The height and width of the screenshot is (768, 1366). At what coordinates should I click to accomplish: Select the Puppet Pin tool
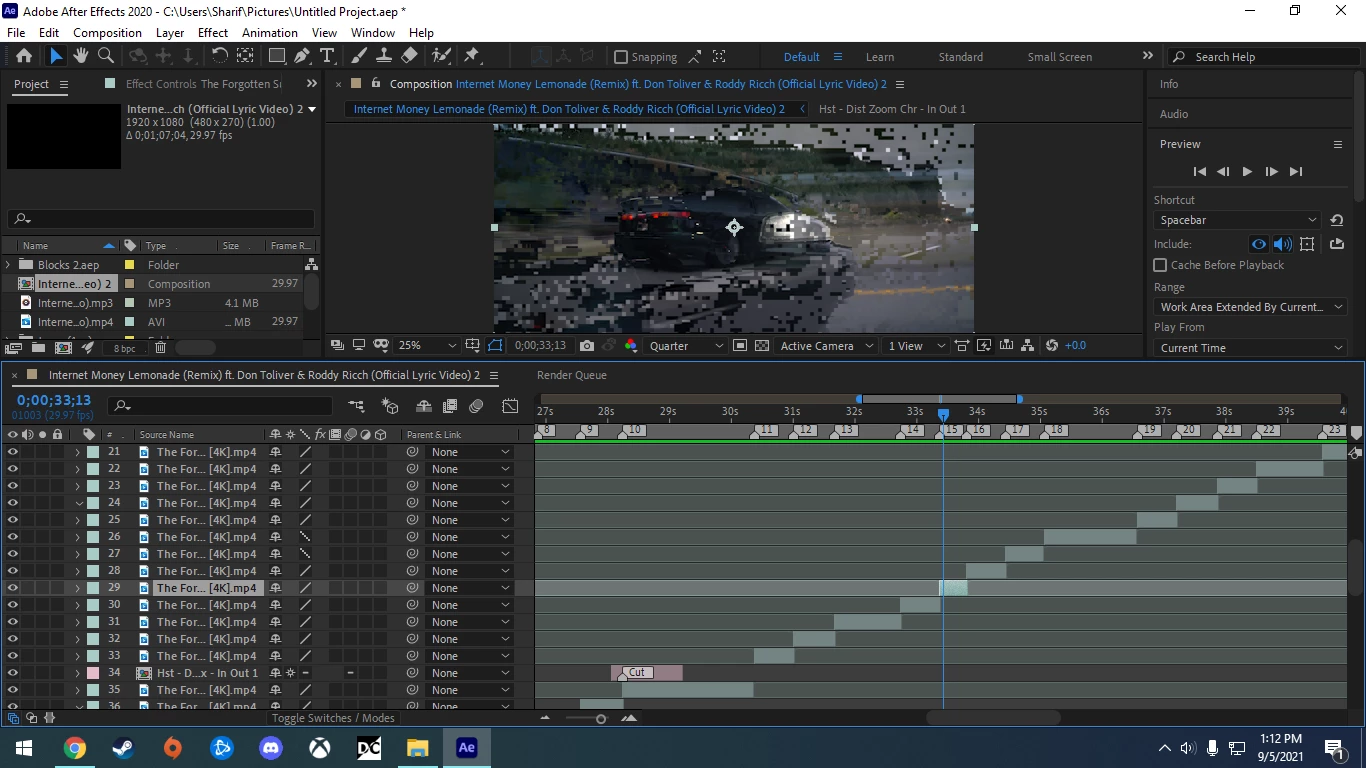click(472, 56)
